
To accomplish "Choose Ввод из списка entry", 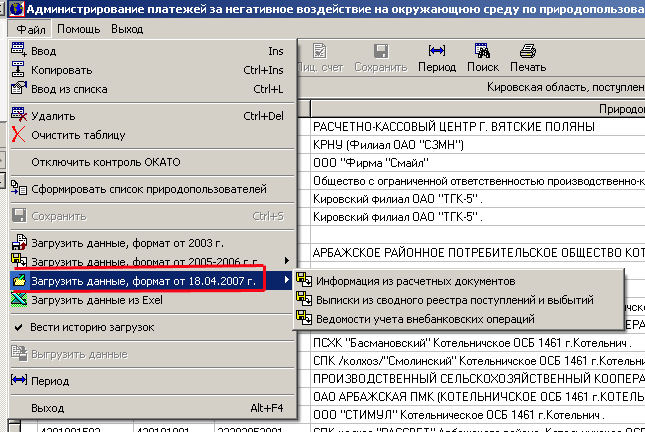I will click(x=69, y=89).
